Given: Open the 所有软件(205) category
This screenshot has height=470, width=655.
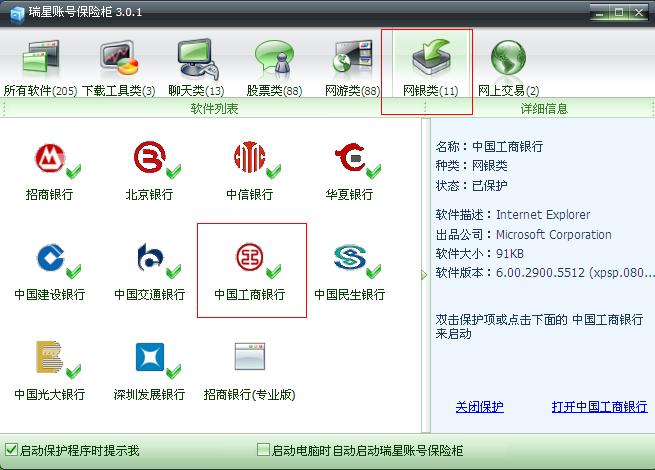Looking at the screenshot, I should (41, 69).
